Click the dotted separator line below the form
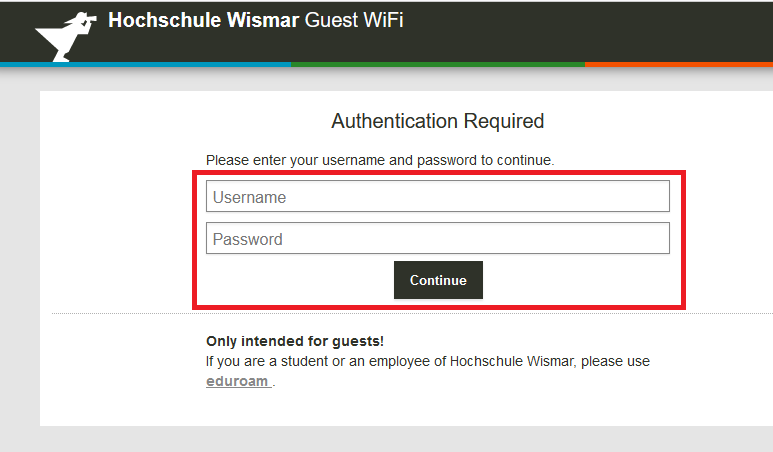773x452 pixels. [x=412, y=313]
